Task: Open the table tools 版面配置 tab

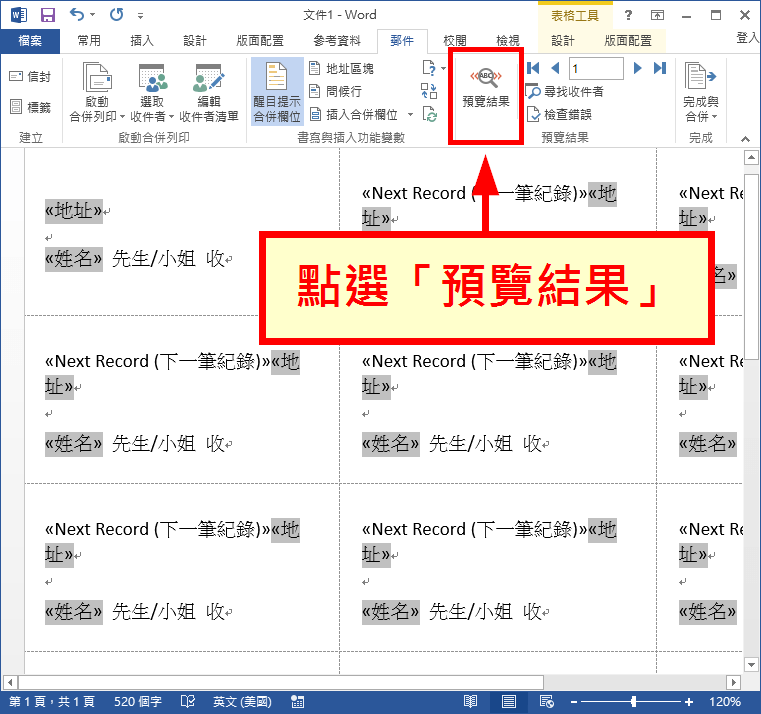Action: 628,41
